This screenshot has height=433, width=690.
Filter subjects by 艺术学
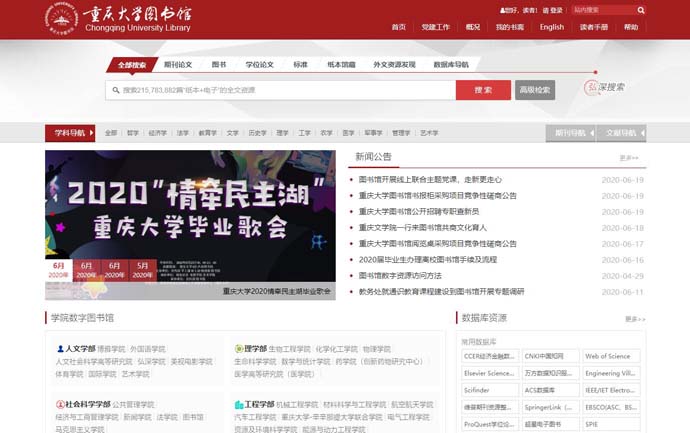point(429,133)
